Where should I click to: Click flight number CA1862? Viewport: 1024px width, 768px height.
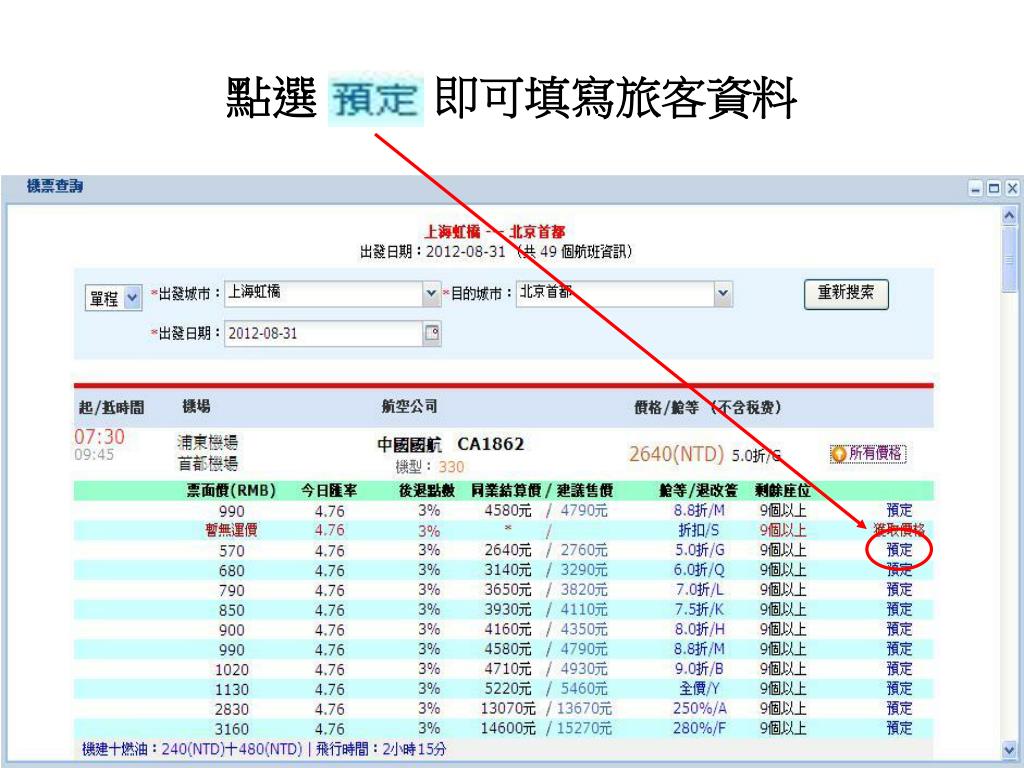coord(490,444)
